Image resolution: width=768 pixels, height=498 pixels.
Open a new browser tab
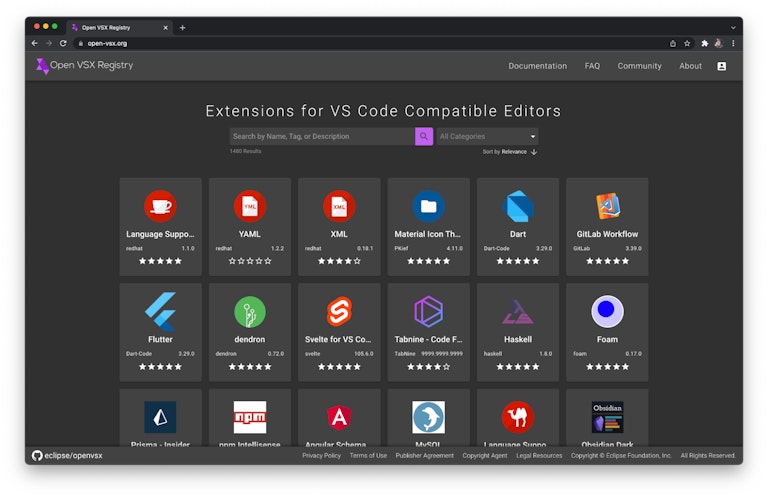tap(182, 28)
